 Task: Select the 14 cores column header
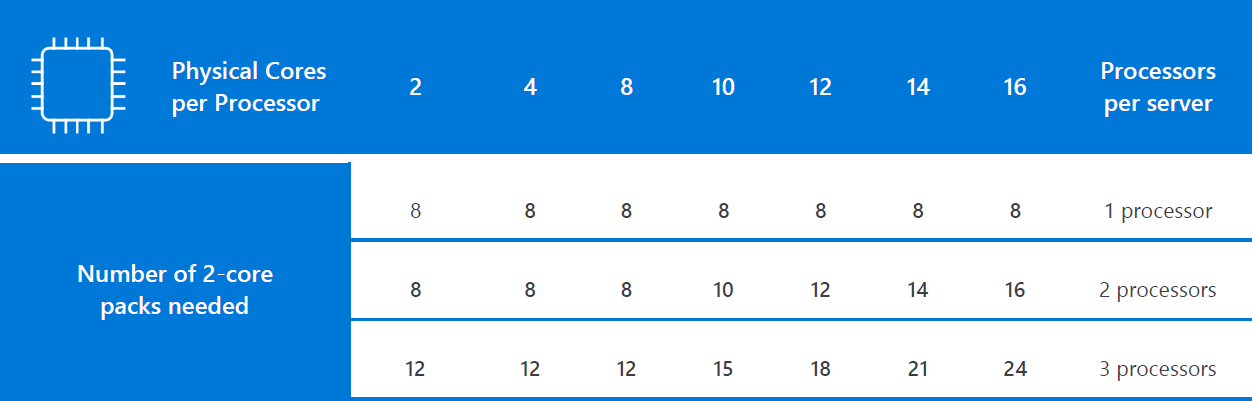click(x=918, y=87)
